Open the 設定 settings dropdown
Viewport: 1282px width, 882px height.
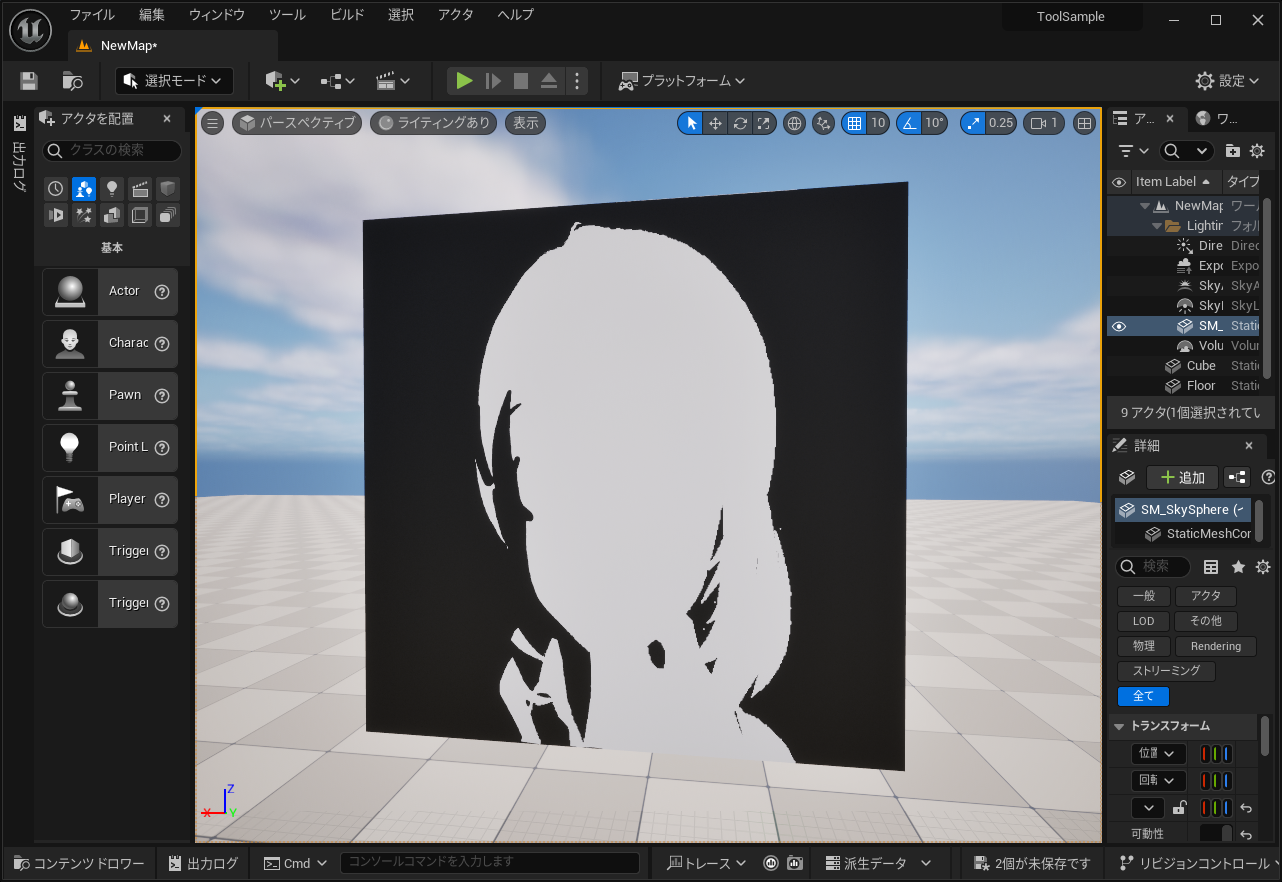[1229, 81]
